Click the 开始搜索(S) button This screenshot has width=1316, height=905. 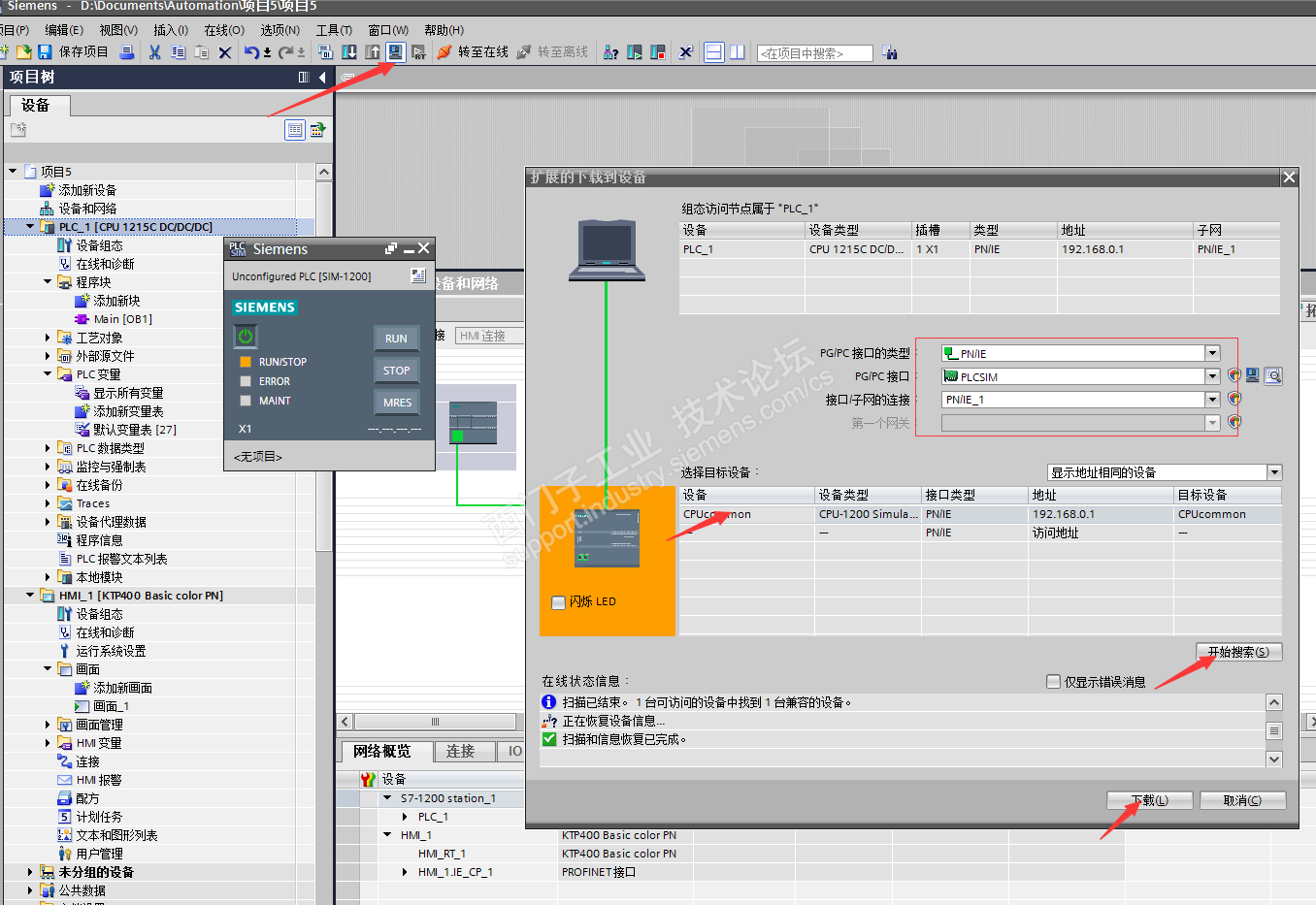(1238, 652)
